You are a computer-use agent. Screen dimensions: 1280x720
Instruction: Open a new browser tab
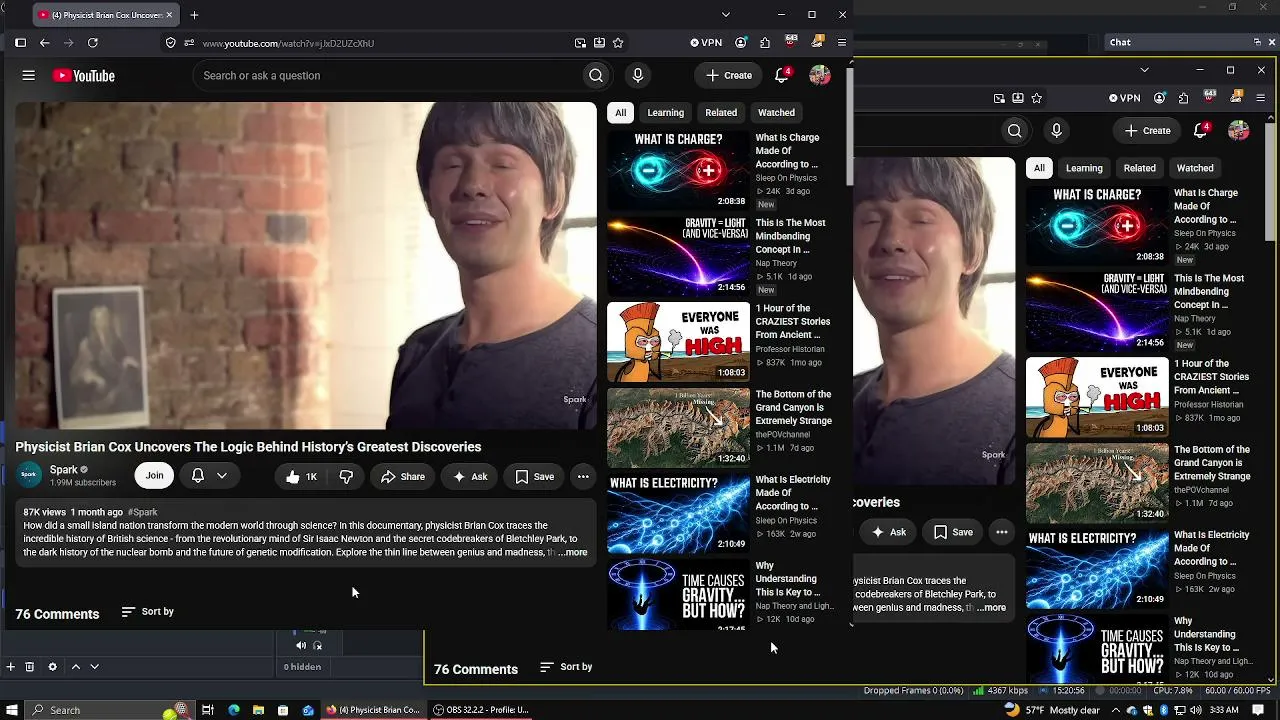[194, 15]
